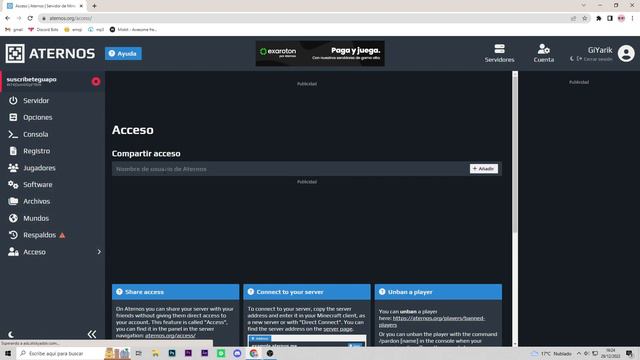Expand the Acceso chevron arrow in sidebar

(x=99, y=252)
